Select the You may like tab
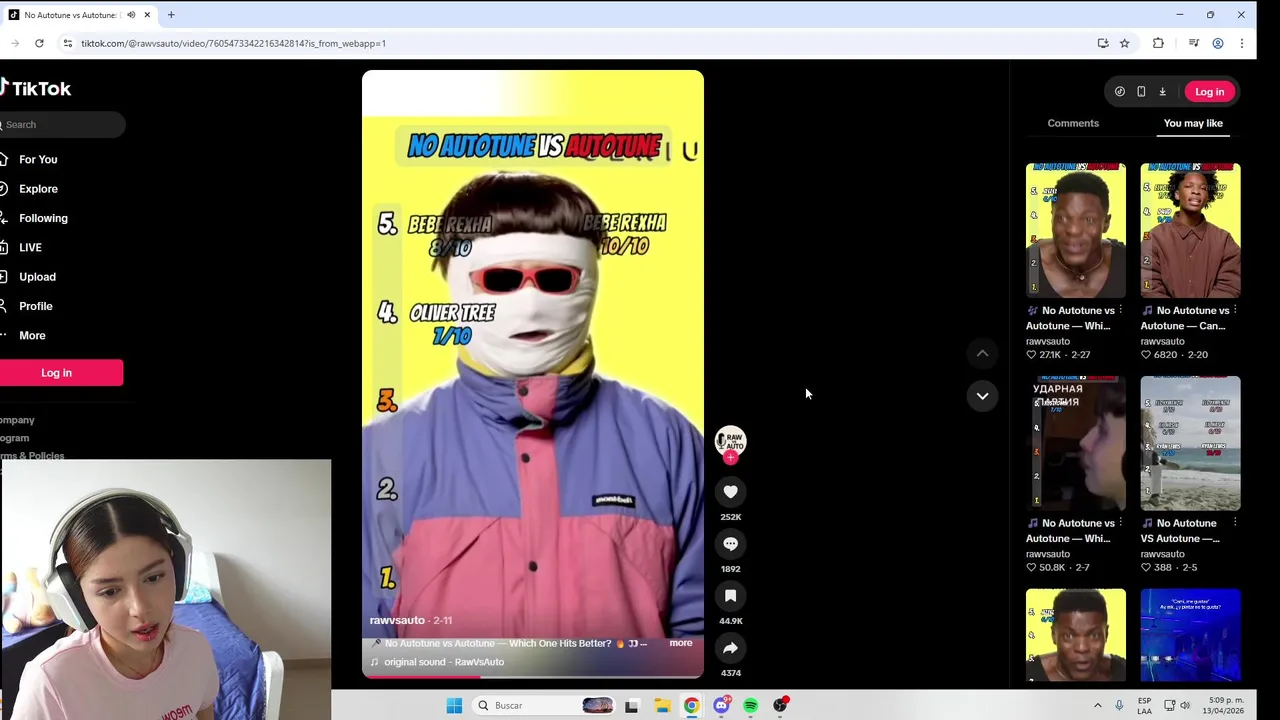 click(x=1193, y=123)
